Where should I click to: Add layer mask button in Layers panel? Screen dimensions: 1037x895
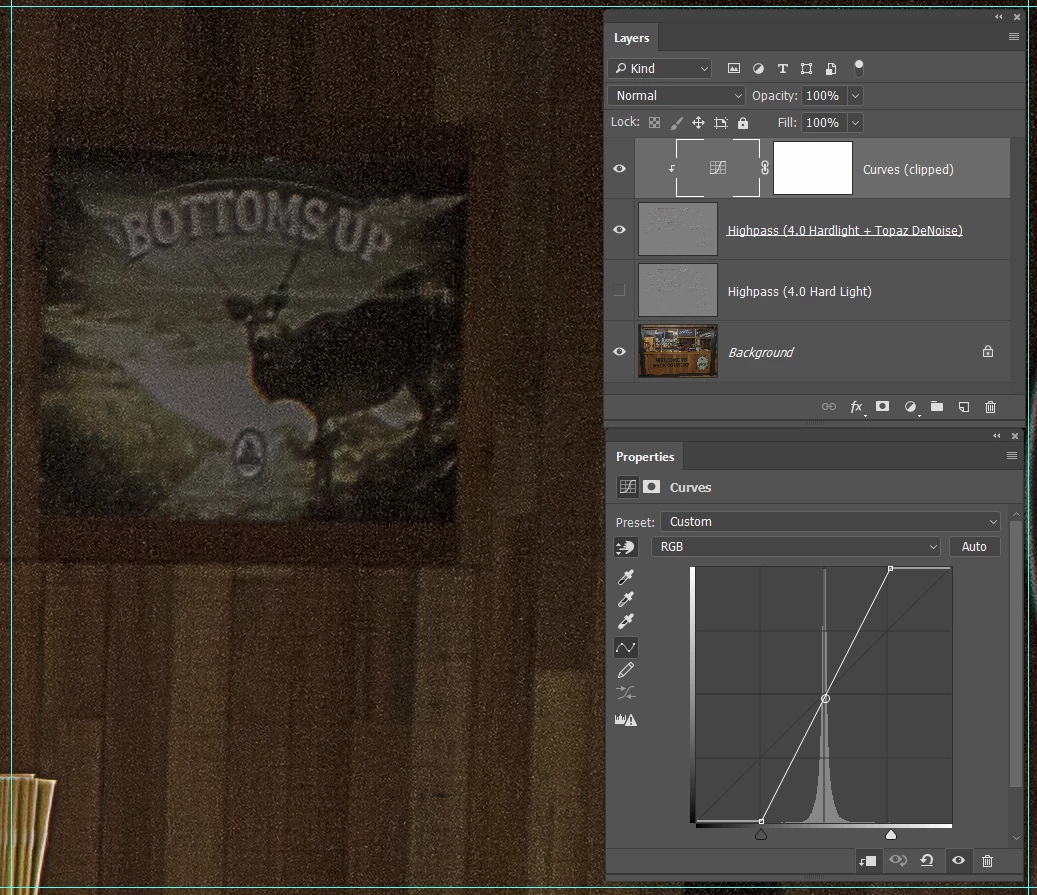(x=882, y=406)
